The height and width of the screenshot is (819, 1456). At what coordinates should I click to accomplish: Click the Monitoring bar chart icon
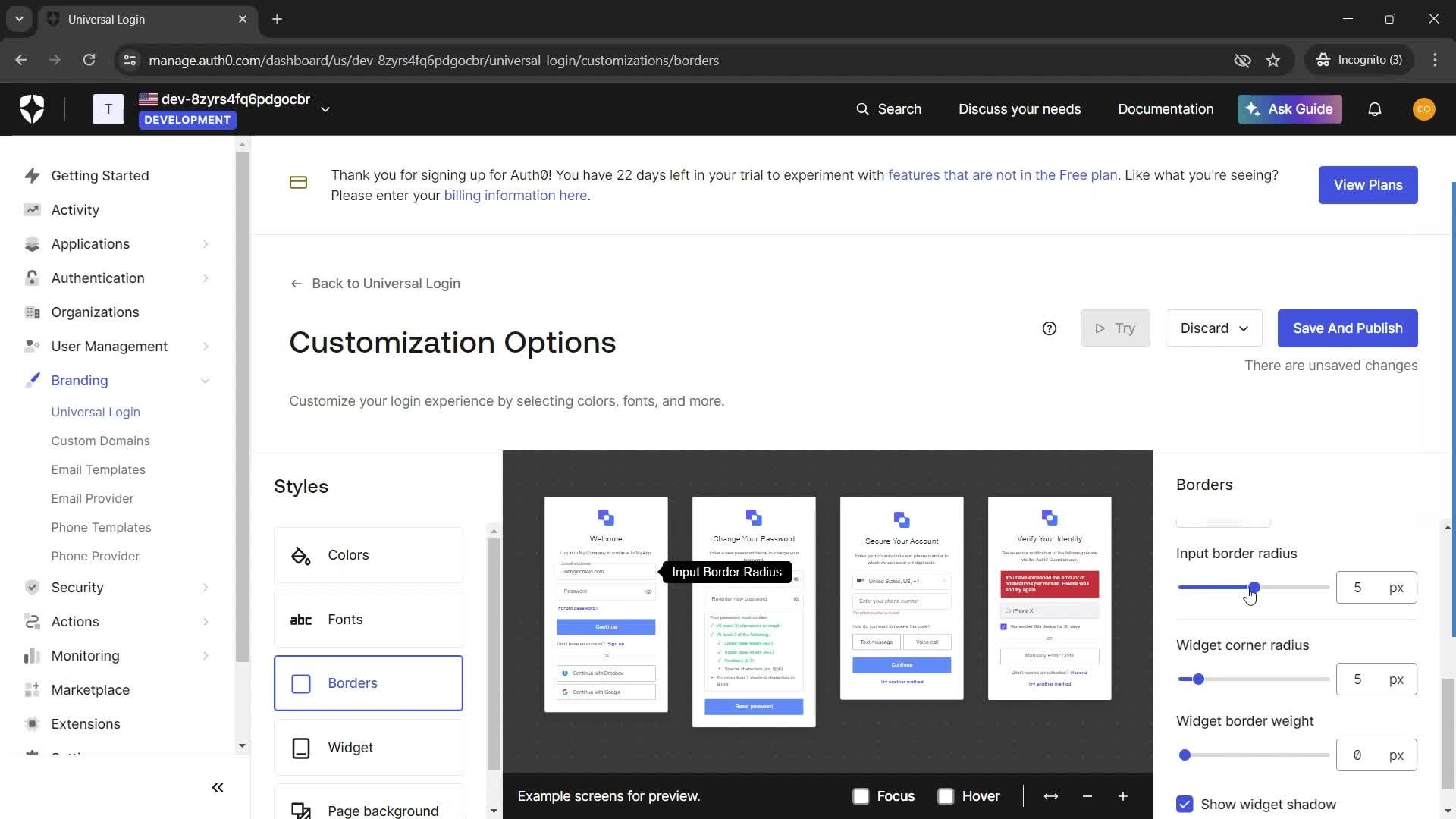[32, 656]
